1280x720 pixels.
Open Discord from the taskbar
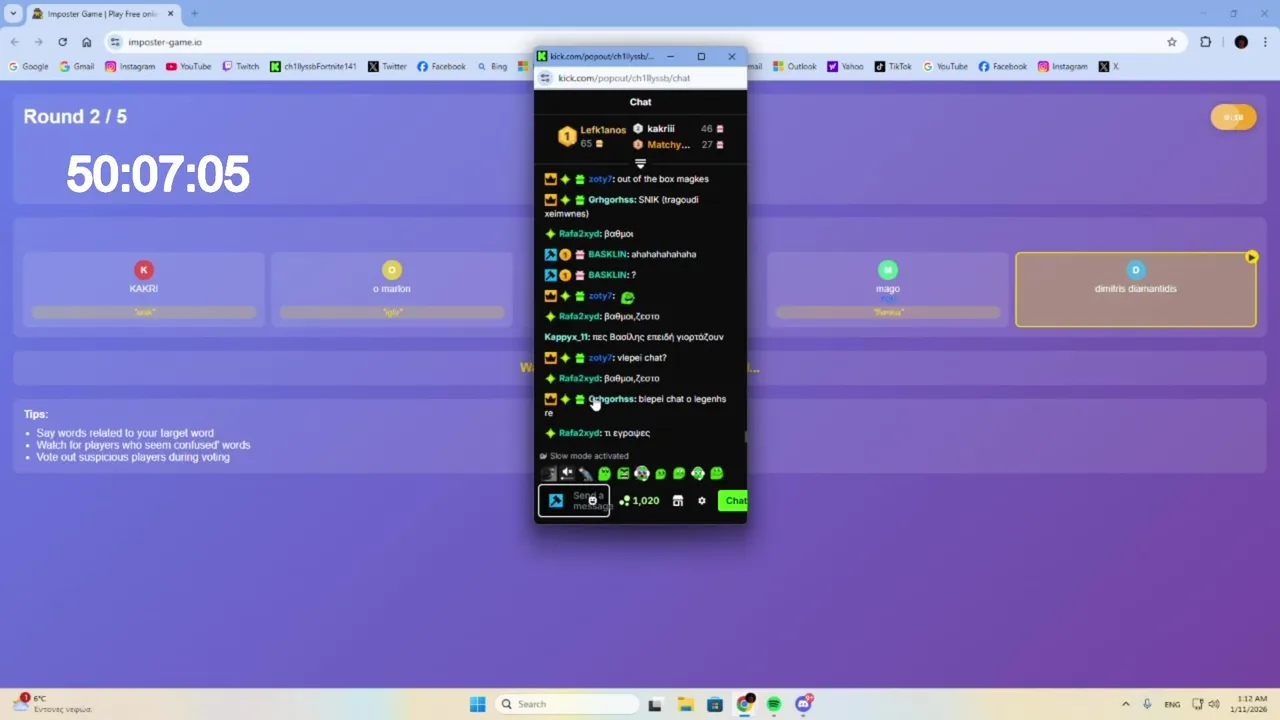803,704
